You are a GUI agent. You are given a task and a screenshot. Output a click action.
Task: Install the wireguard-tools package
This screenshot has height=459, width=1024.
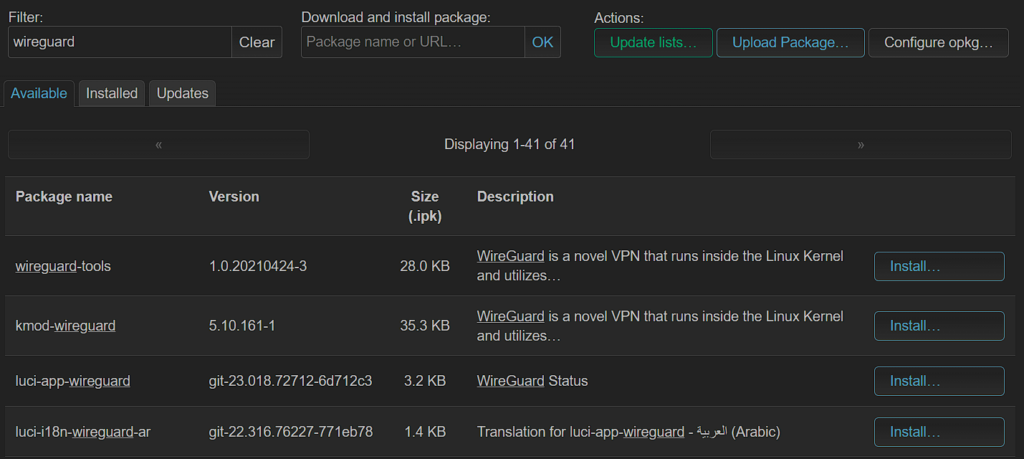[939, 266]
